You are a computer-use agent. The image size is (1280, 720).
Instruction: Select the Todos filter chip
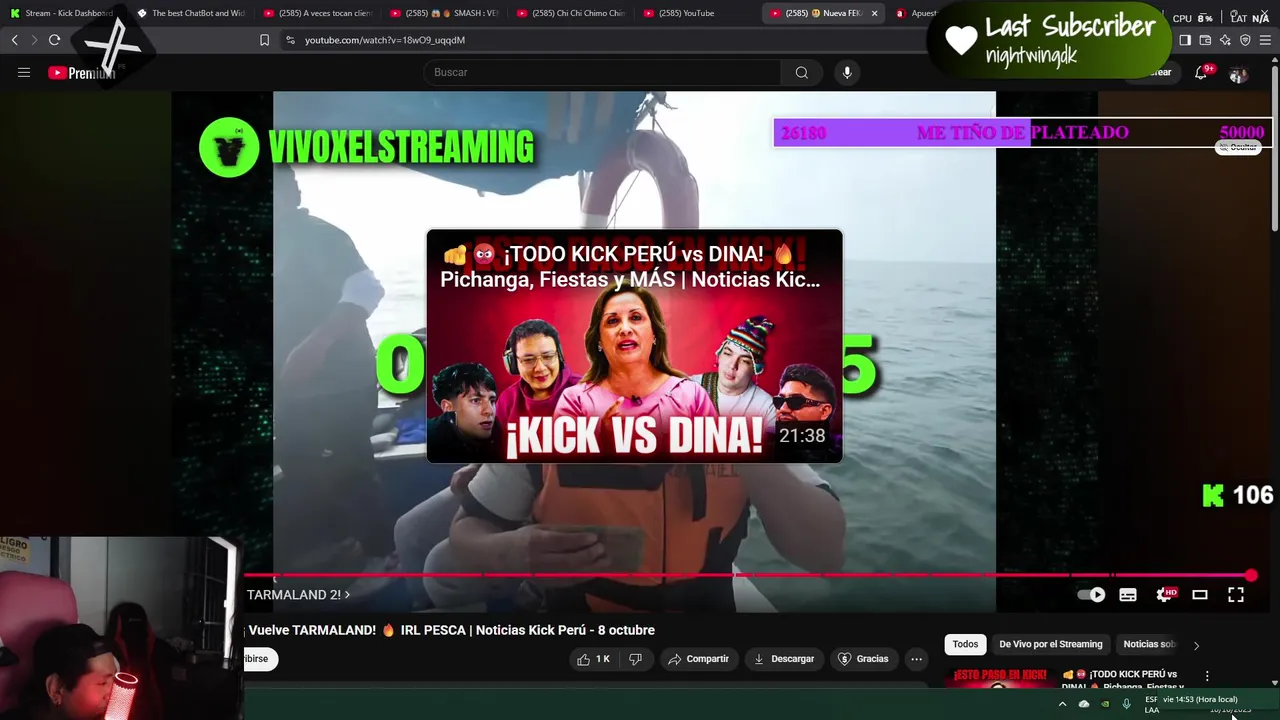(x=965, y=645)
